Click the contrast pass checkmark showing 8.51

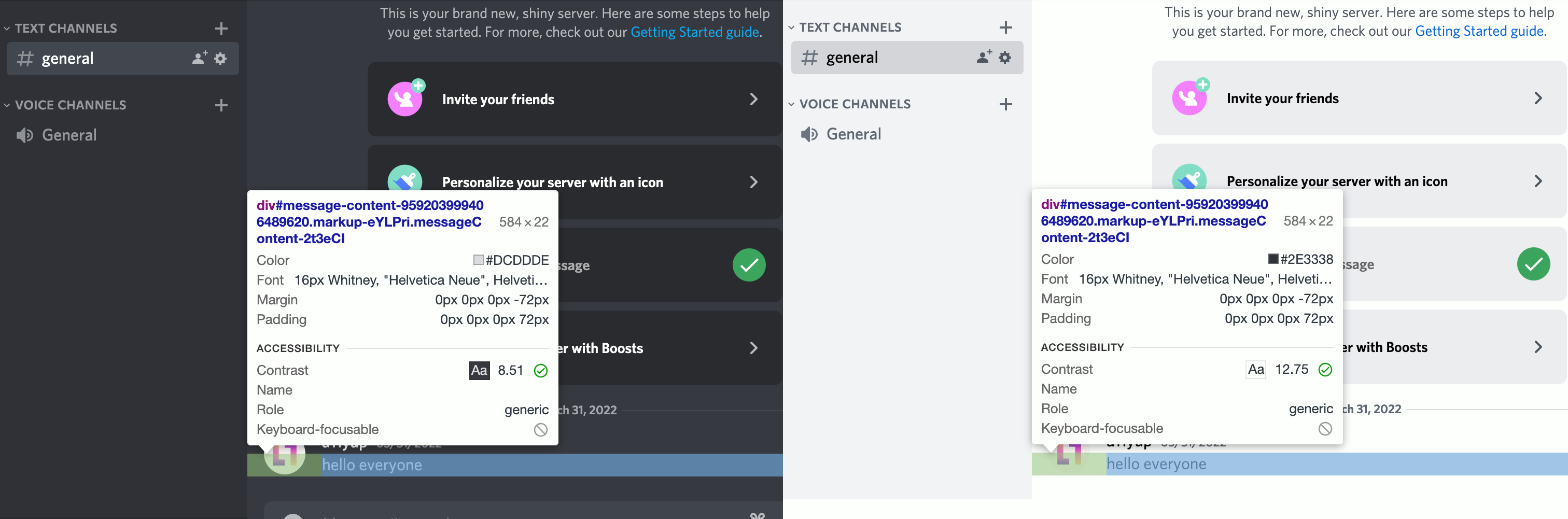coord(540,371)
